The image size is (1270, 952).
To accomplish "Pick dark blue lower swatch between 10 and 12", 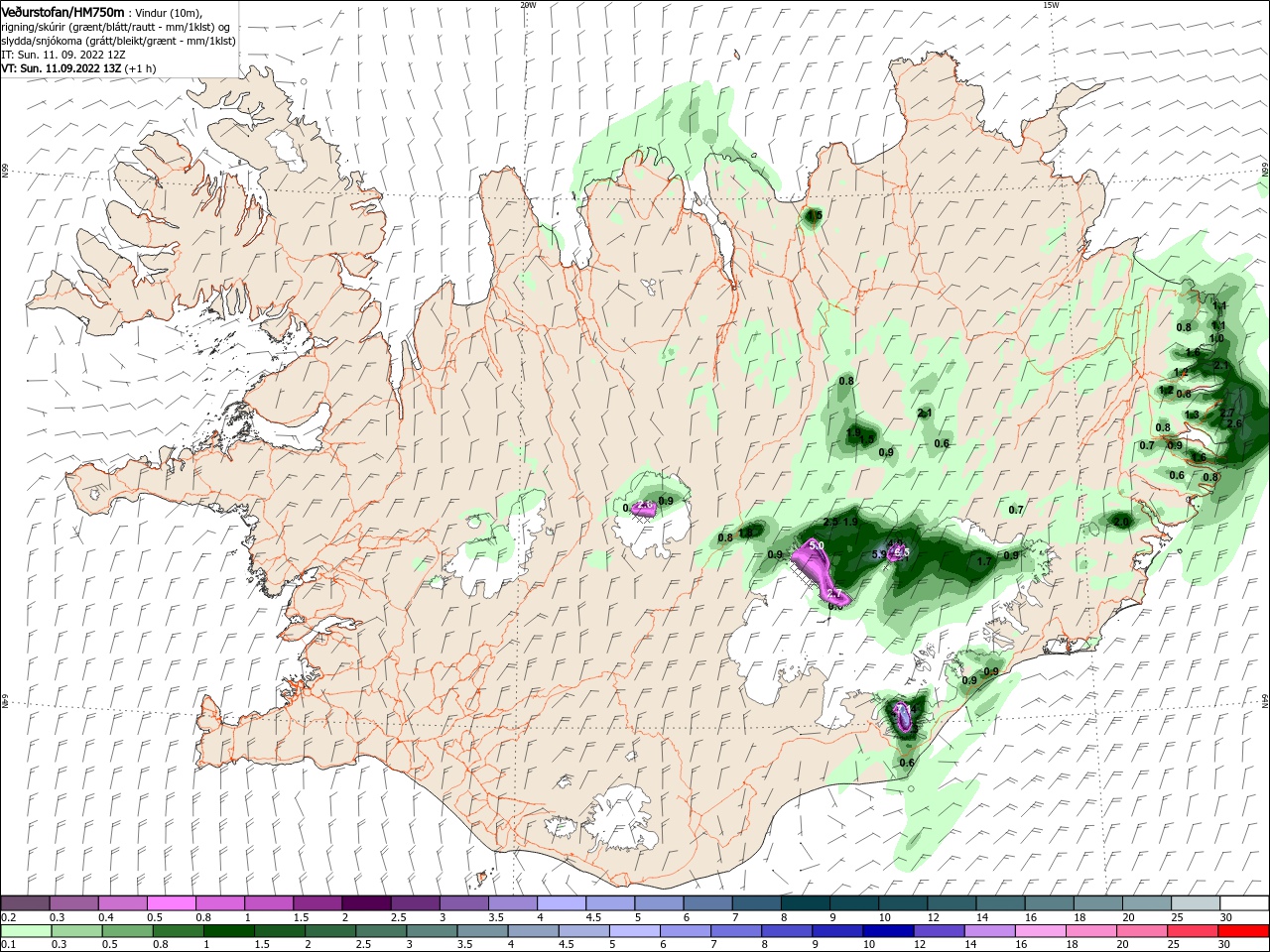I will pos(888,931).
